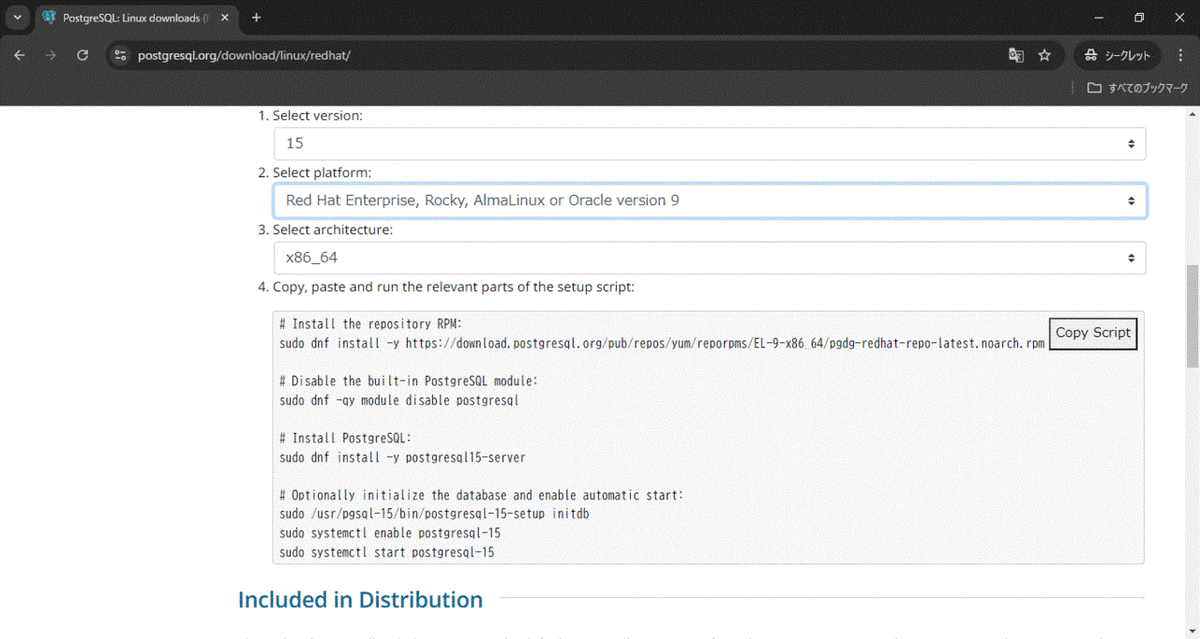Screen dimensions: 1200x639
Task: Click the 'systemctl start postgresql-15' line
Action: pos(387,552)
